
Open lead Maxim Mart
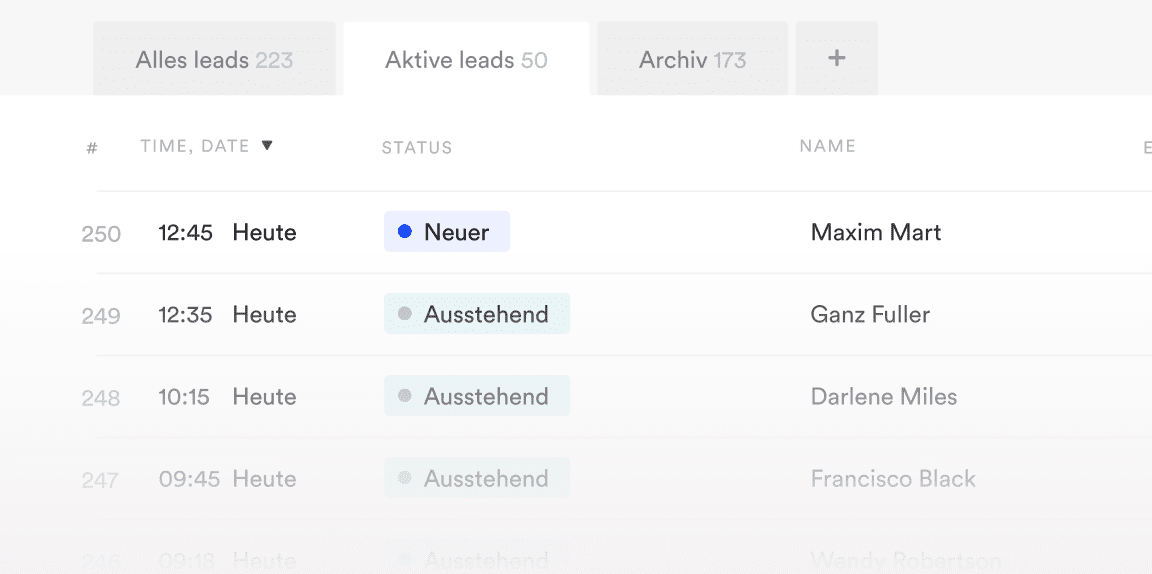pos(876,232)
